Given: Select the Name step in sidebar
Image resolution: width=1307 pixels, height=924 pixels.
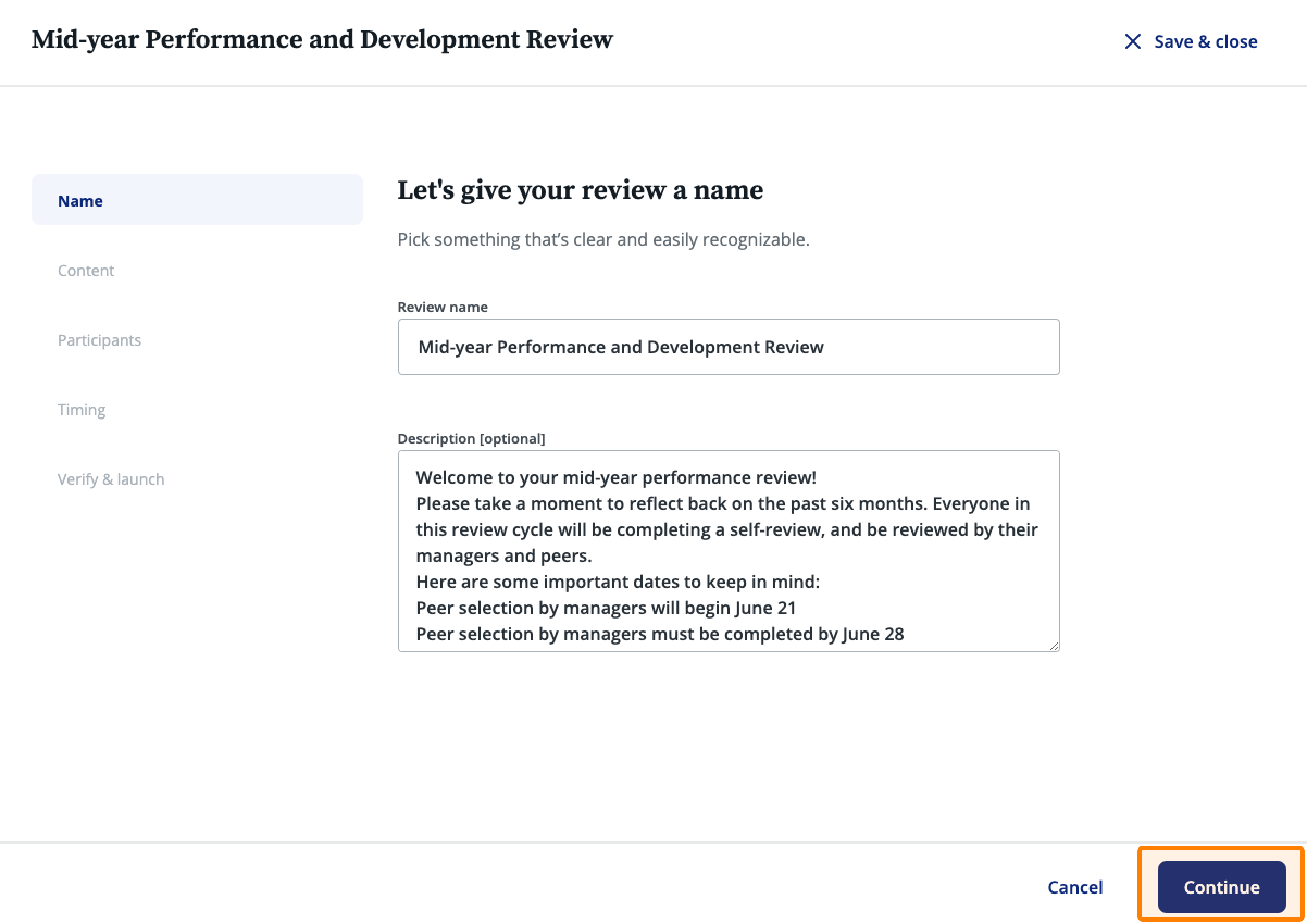Looking at the screenshot, I should [197, 199].
